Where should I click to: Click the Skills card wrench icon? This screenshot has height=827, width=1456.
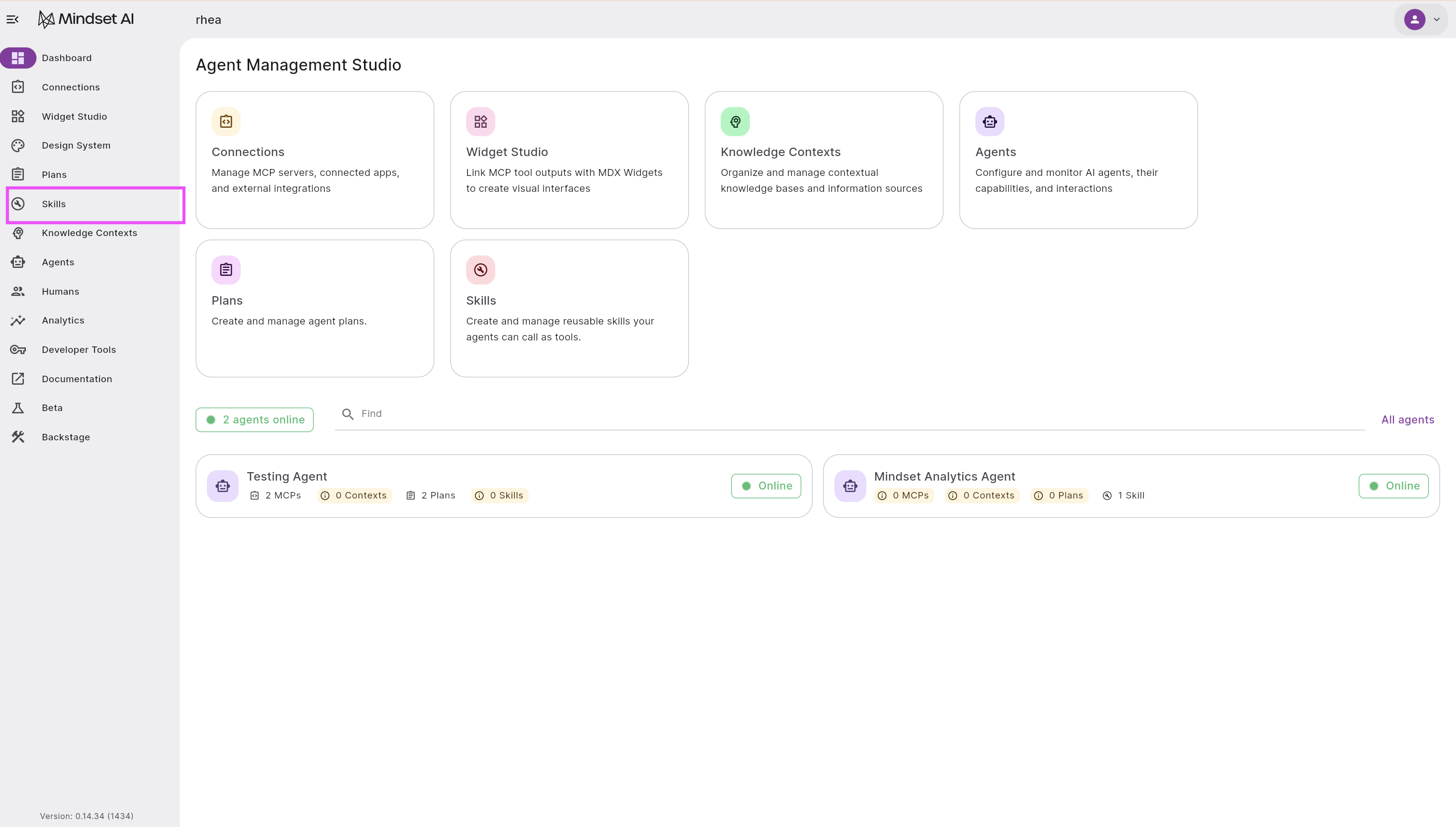pyautogui.click(x=481, y=270)
